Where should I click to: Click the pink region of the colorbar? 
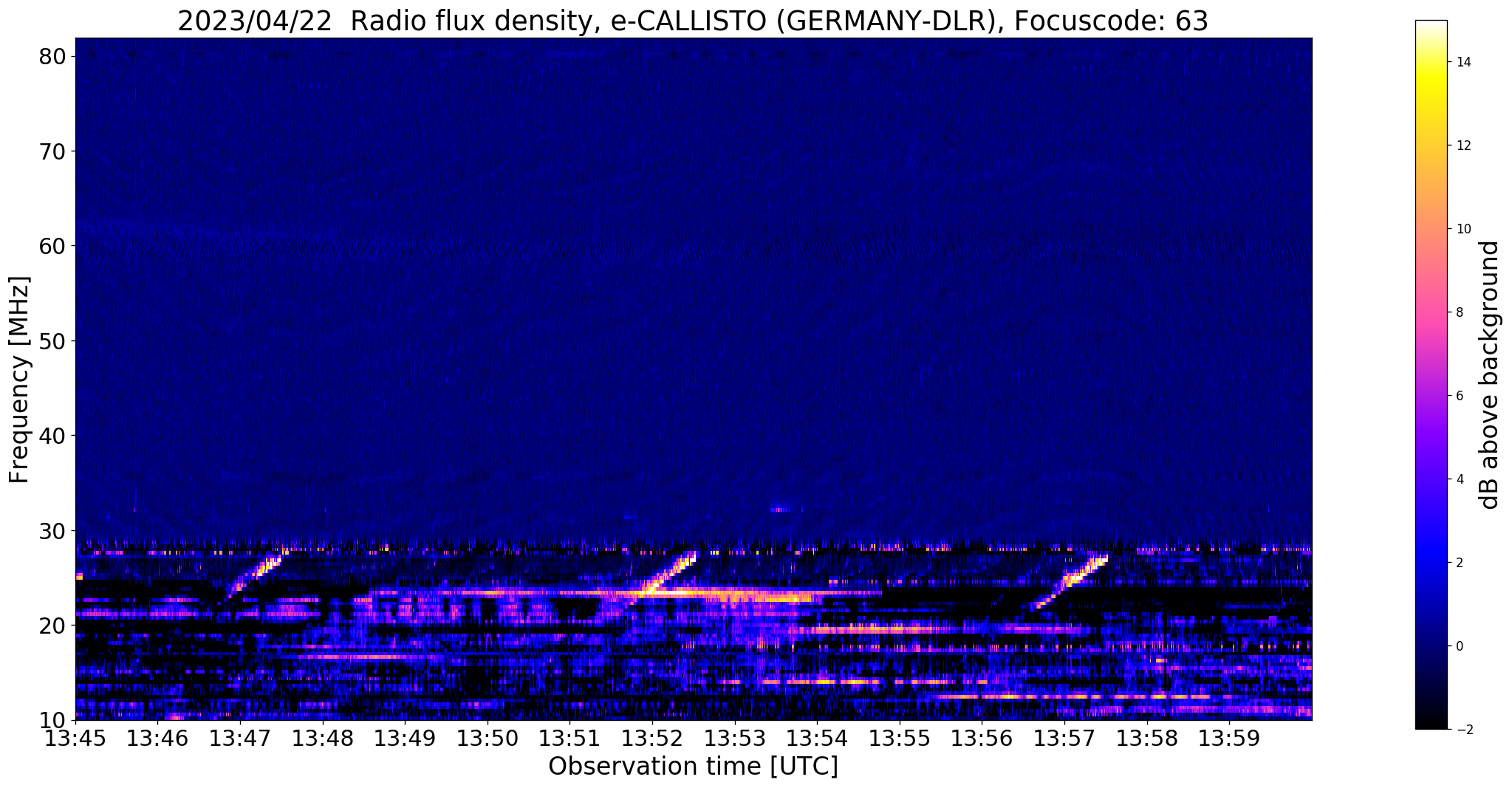(x=1431, y=318)
